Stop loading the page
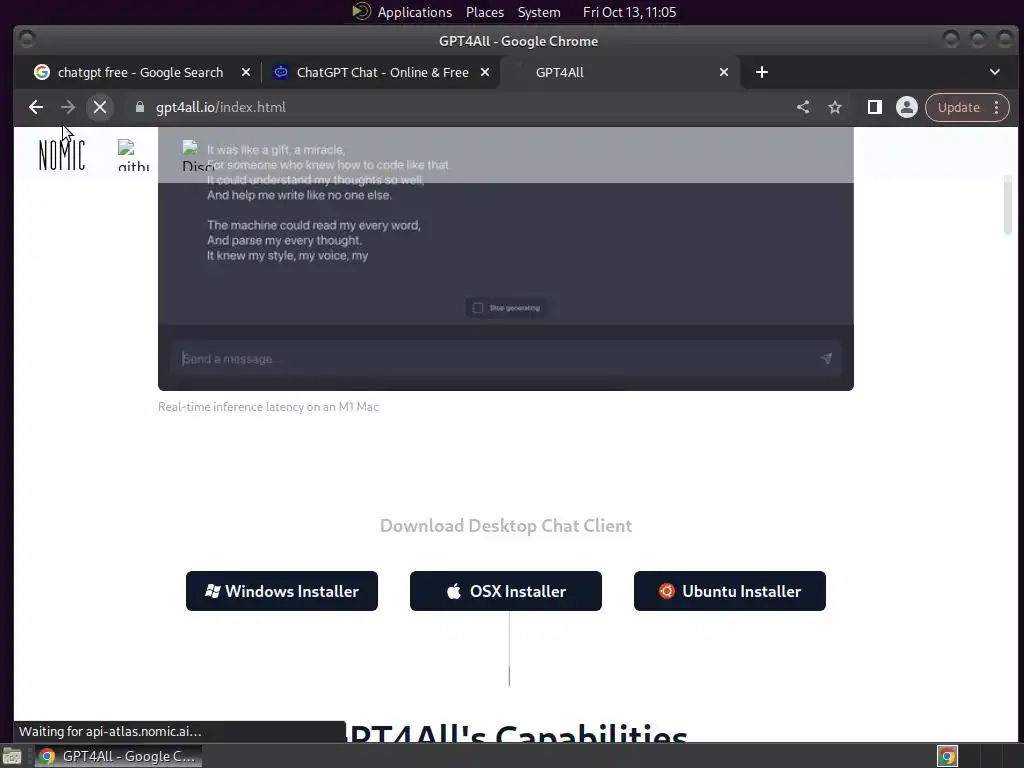This screenshot has width=1024, height=768. 100,107
